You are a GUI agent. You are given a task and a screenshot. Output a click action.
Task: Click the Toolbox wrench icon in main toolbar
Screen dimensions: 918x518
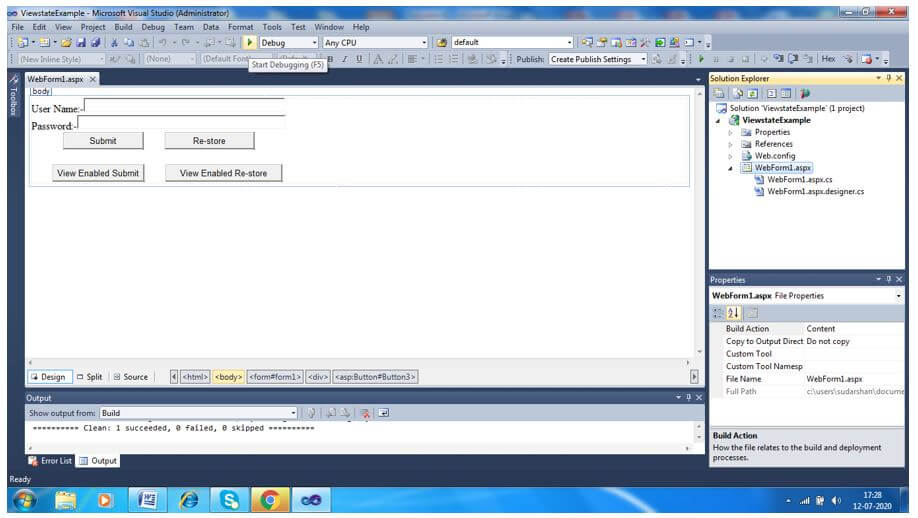[x=645, y=42]
